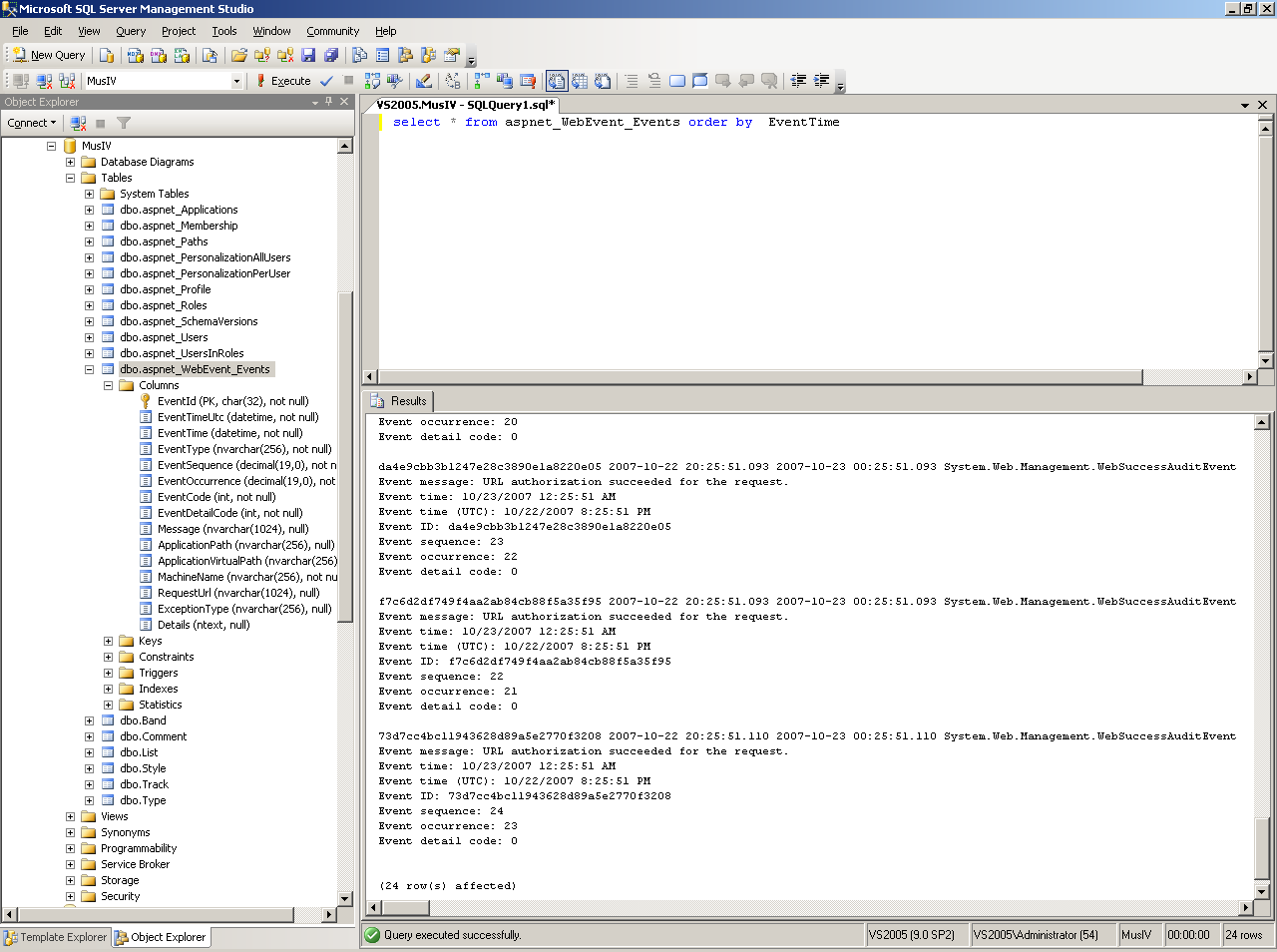Click the Object Explorer vertical scrollbar thumb
Screen dimensions: 1277x952
click(345, 456)
